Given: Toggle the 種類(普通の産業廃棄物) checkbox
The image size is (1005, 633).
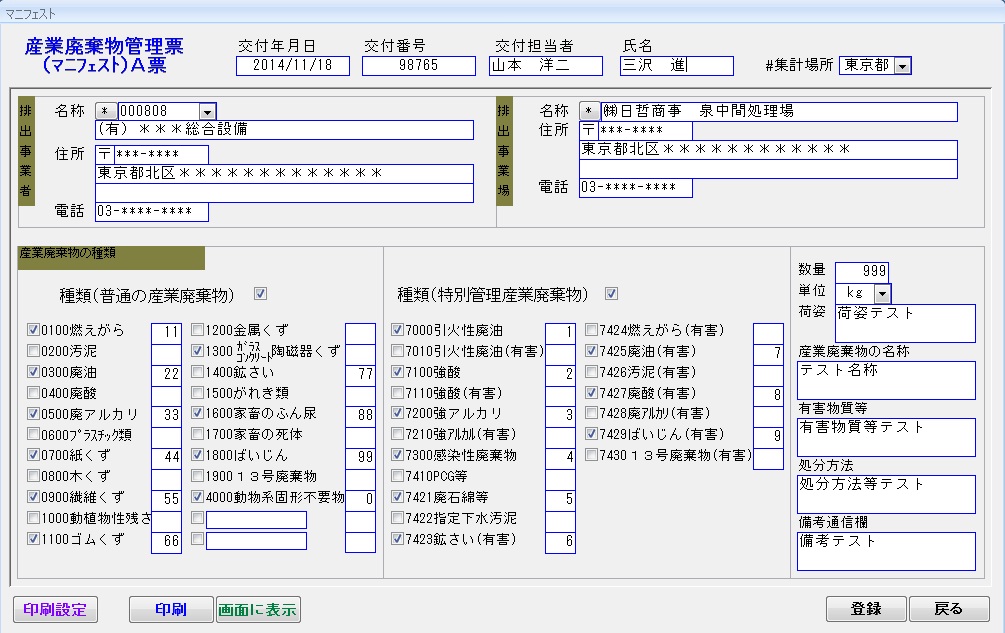Looking at the screenshot, I should (x=261, y=294).
